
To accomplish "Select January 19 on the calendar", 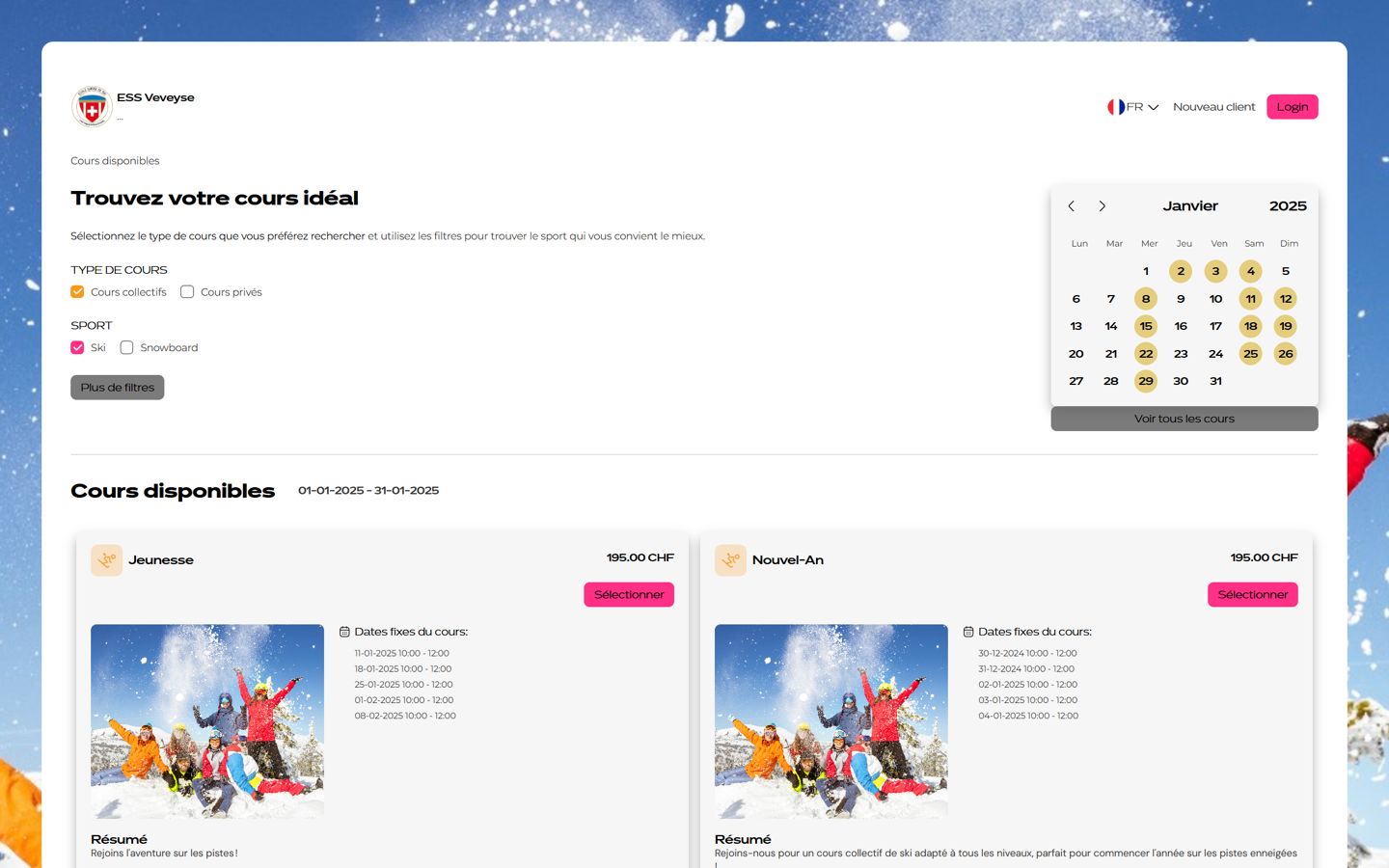I will pos(1286,326).
